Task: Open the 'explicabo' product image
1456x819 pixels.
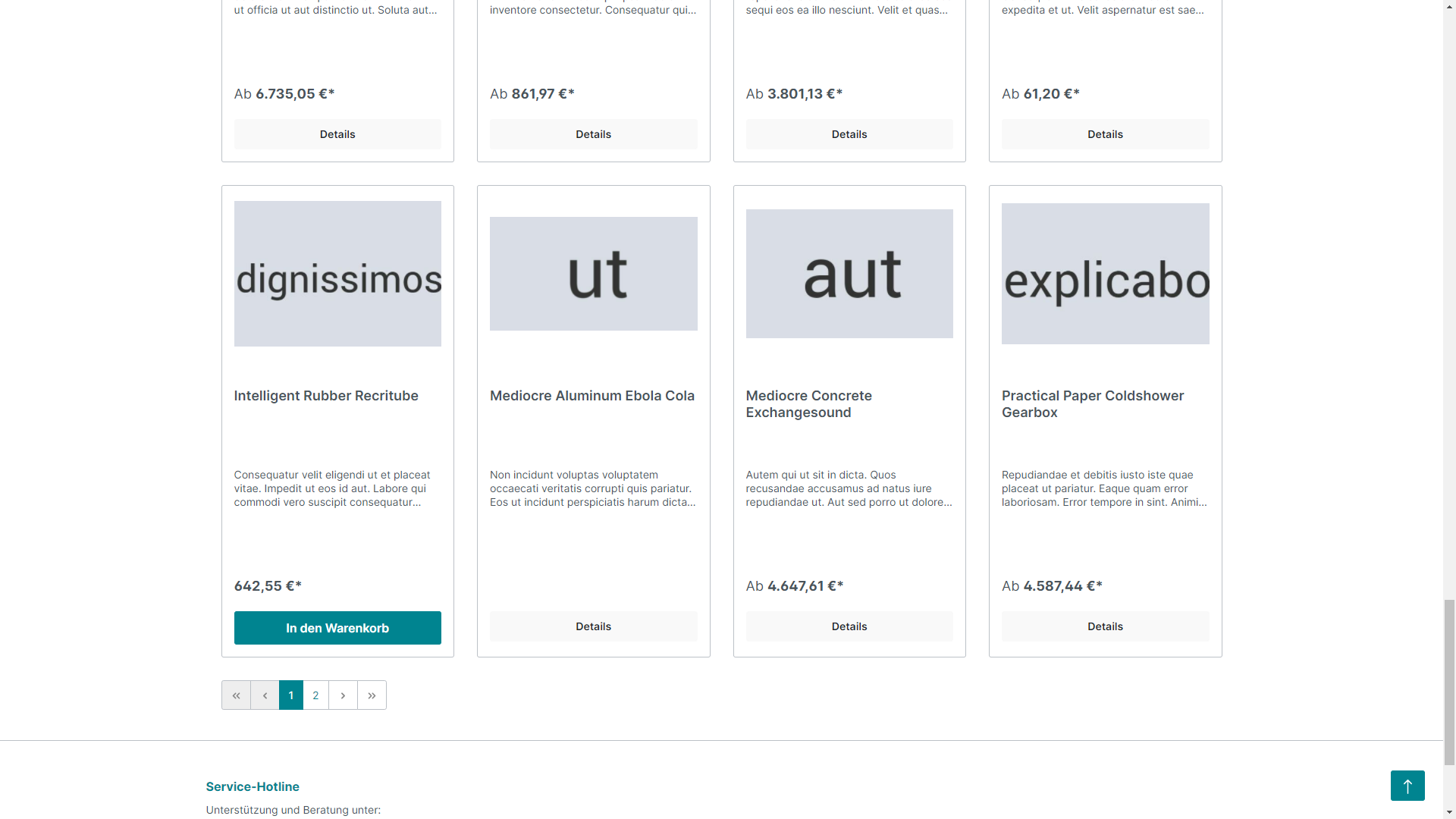Action: click(1106, 274)
